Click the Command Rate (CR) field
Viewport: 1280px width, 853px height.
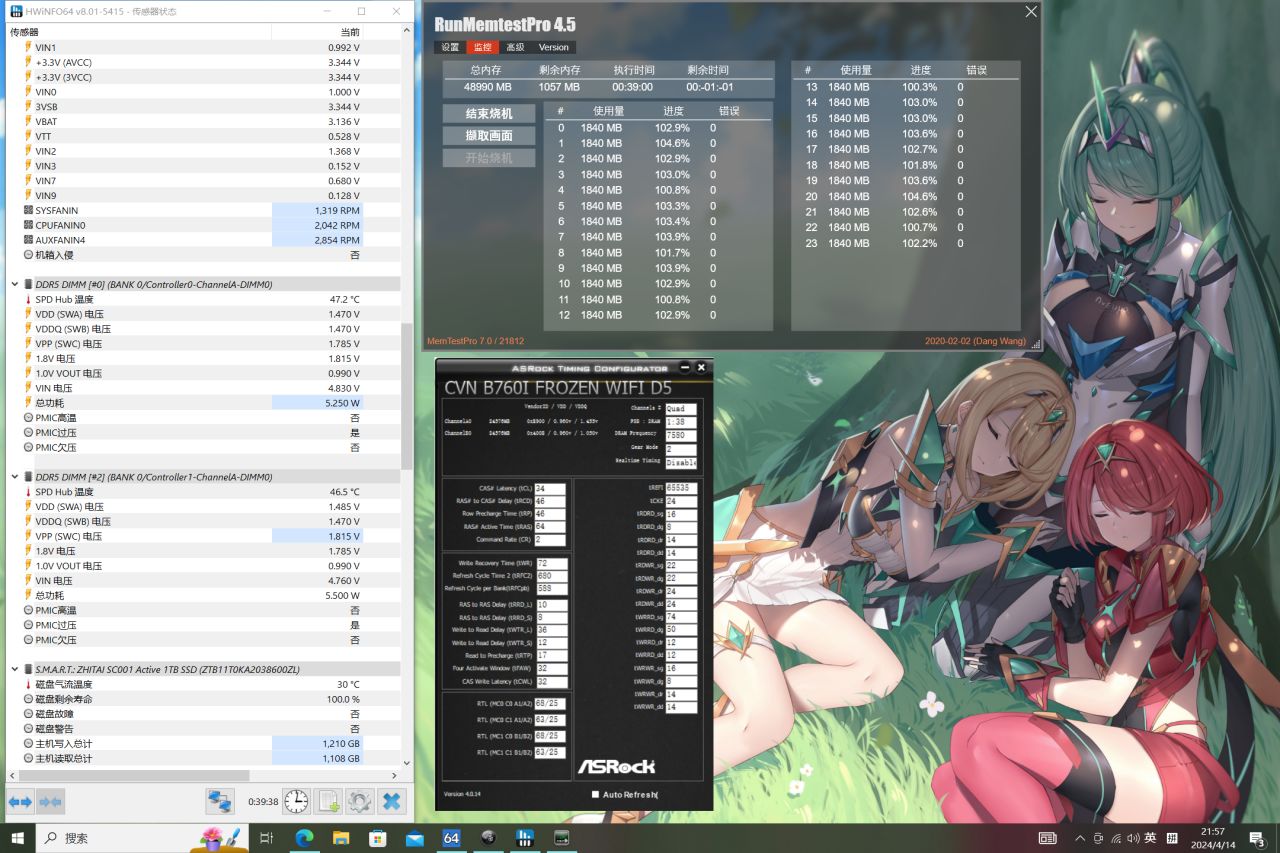pyautogui.click(x=551, y=540)
